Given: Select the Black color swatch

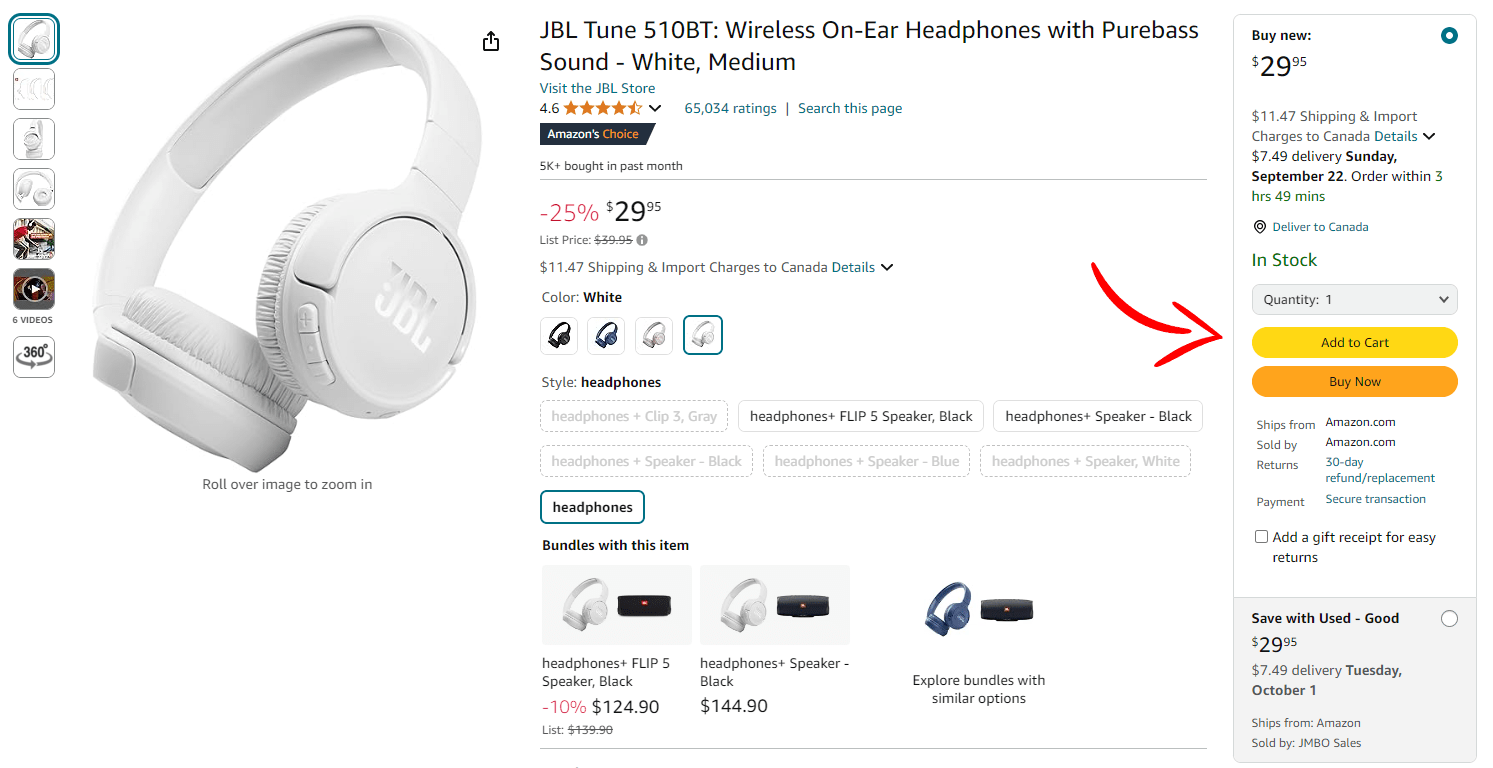Looking at the screenshot, I should point(558,335).
